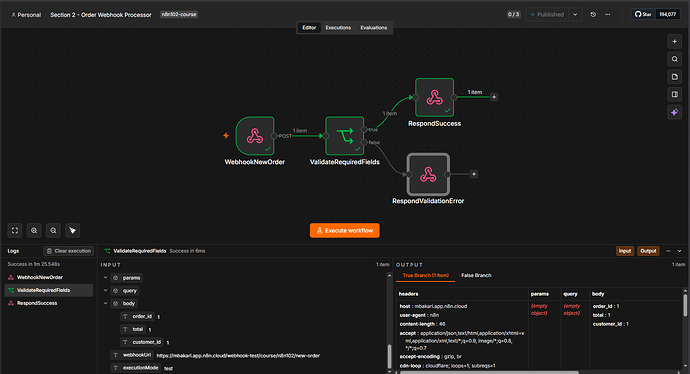690x374 pixels.
Task: Click the webhook trigger lightning bolt
Action: pyautogui.click(x=226, y=136)
